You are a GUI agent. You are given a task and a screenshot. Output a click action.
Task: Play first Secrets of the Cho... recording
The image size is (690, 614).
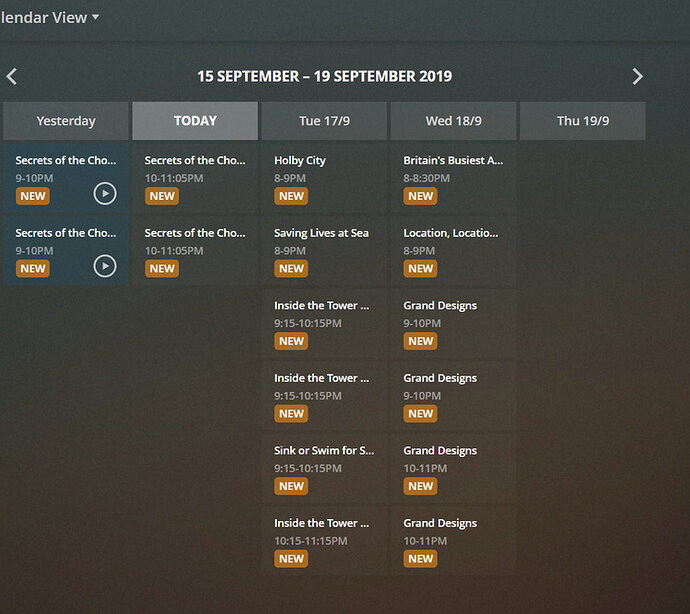point(105,193)
